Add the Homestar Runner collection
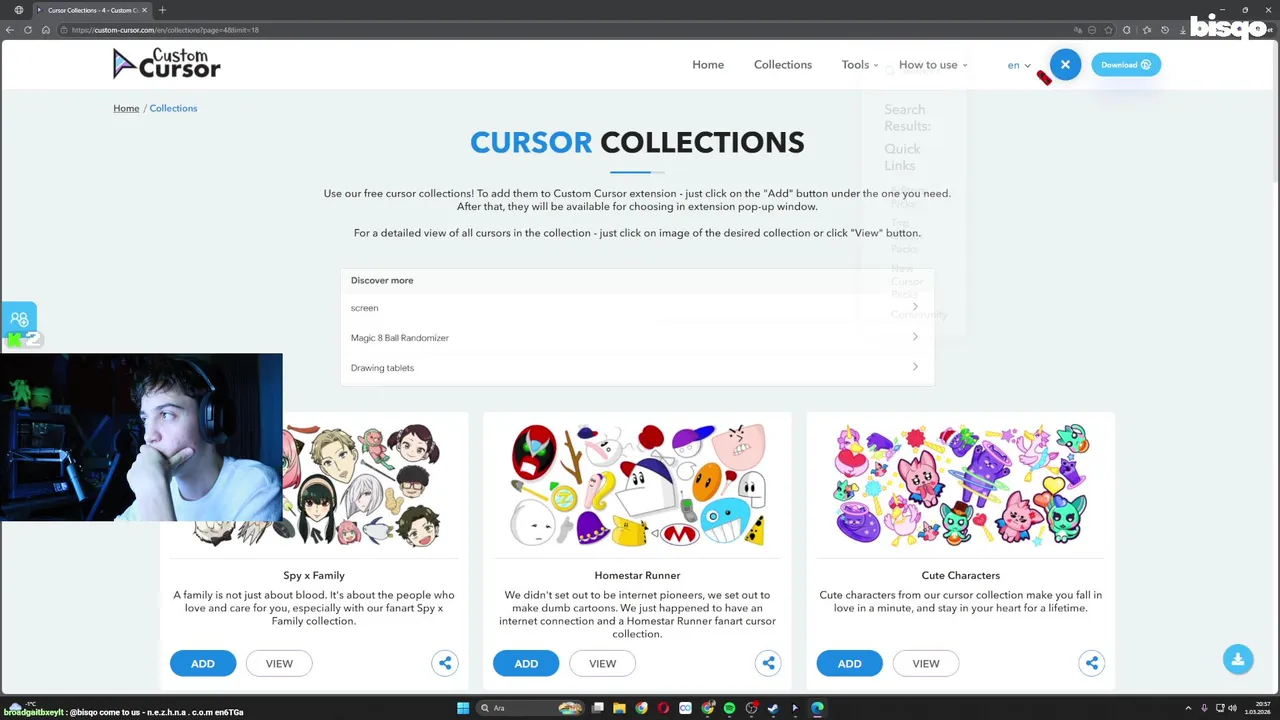Image resolution: width=1280 pixels, height=720 pixels. [526, 663]
